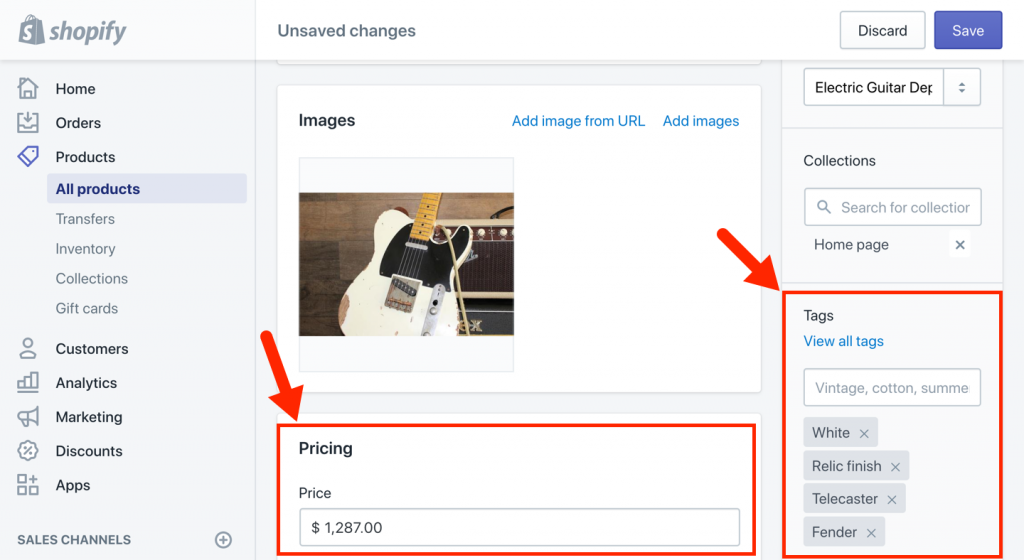Open the Apps grid icon
1024x560 pixels.
28,485
